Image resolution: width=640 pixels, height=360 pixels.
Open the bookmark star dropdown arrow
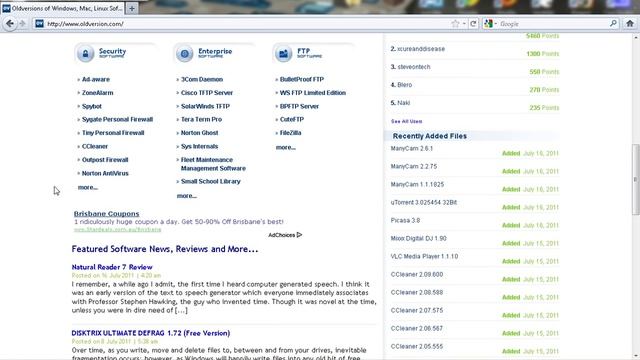(464, 24)
